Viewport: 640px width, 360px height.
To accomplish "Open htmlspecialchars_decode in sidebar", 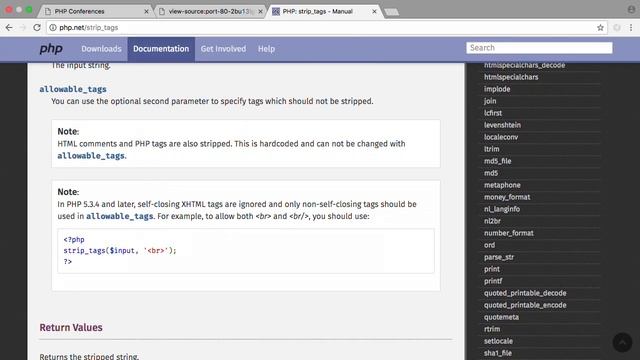I will point(524,65).
